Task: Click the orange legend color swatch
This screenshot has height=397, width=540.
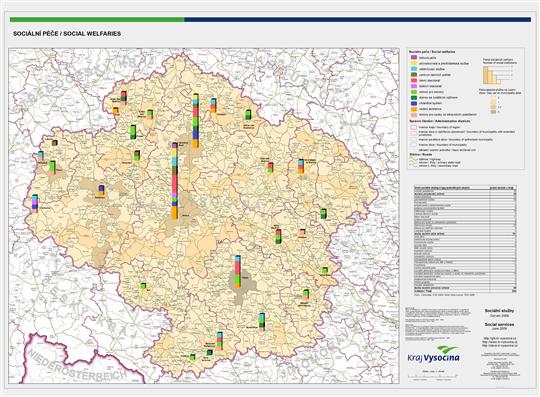Action: [x=414, y=109]
